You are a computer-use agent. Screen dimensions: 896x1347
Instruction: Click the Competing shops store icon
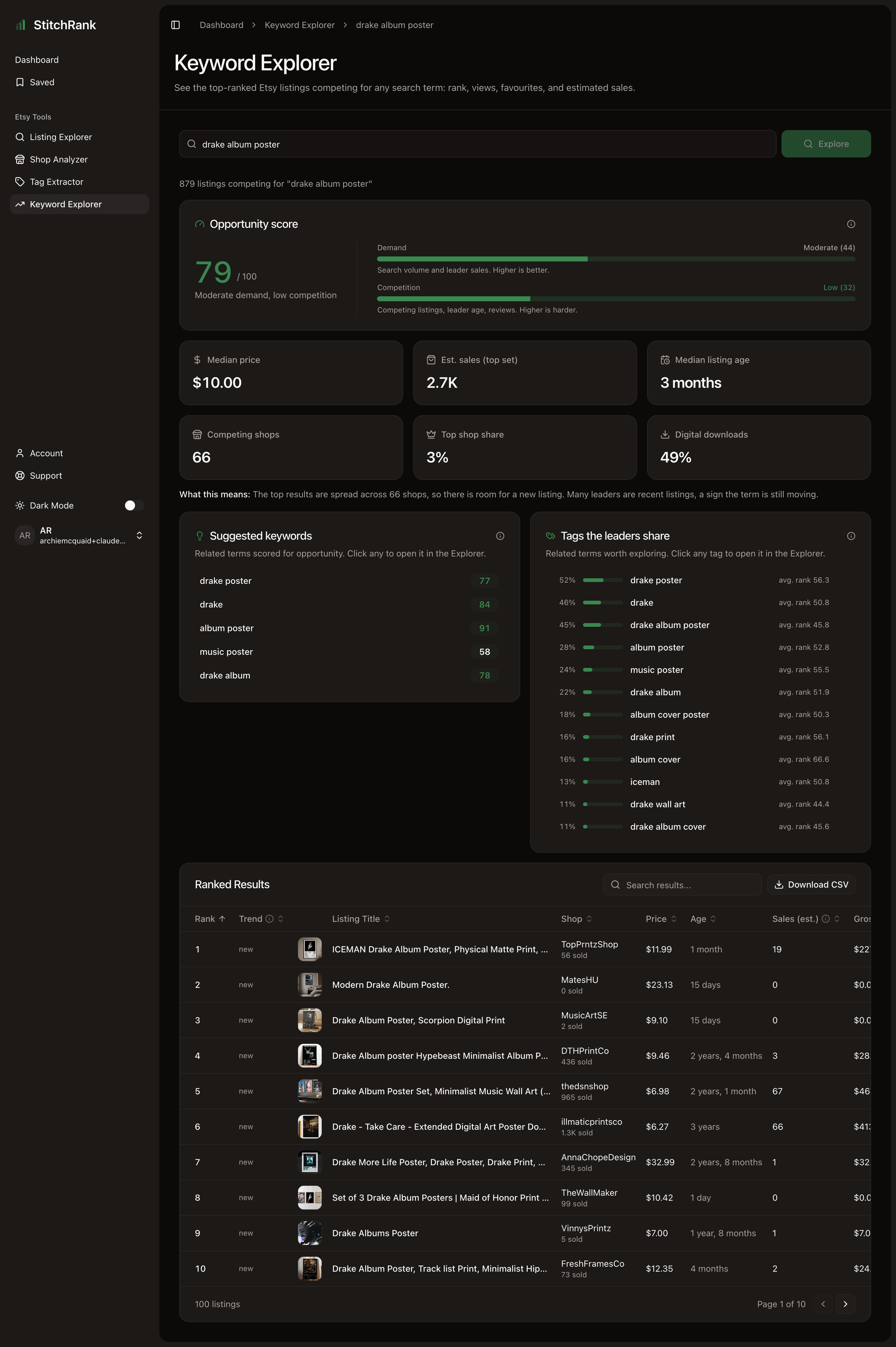[x=197, y=435]
